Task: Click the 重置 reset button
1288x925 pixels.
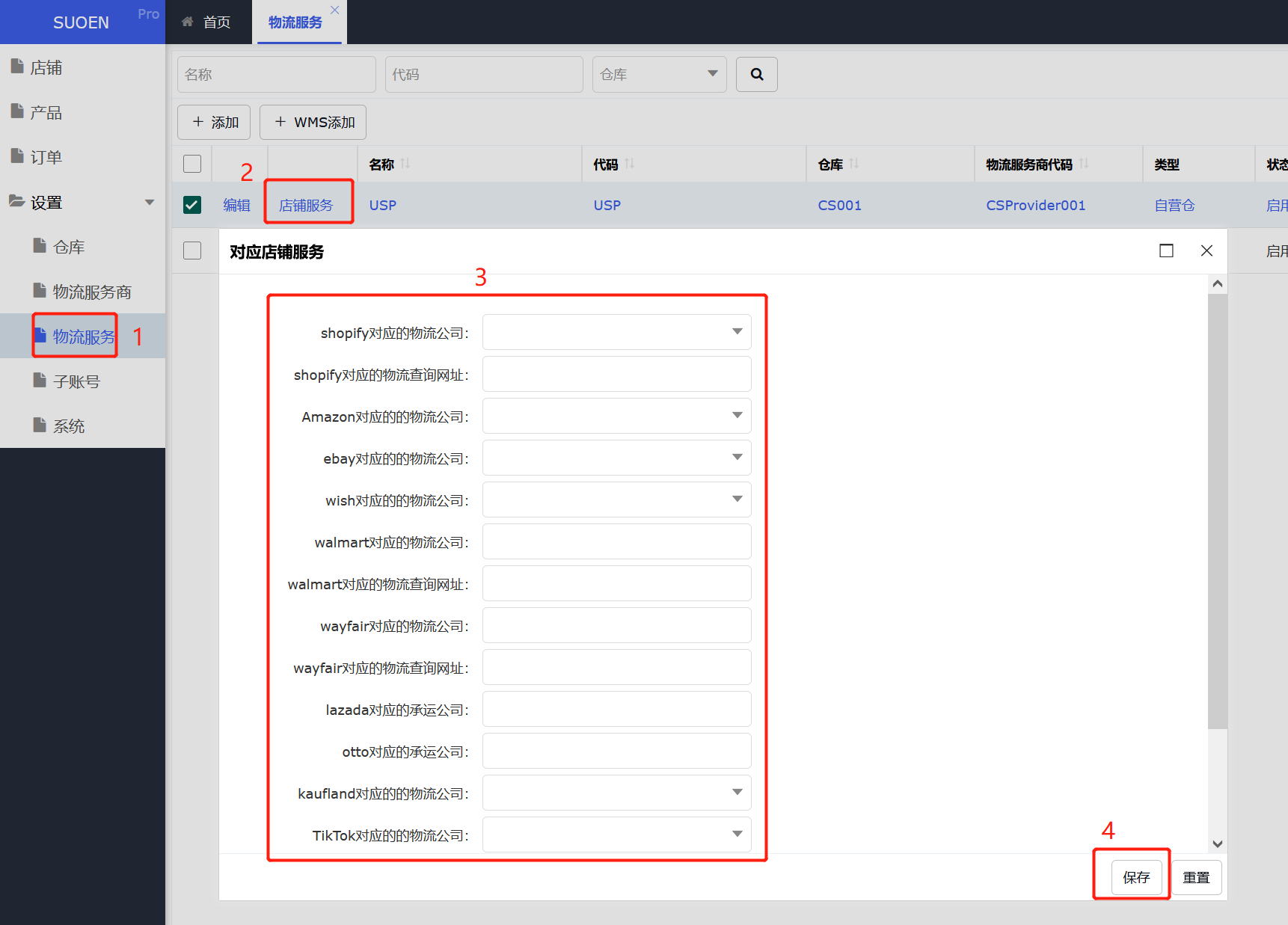Action: [x=1196, y=877]
